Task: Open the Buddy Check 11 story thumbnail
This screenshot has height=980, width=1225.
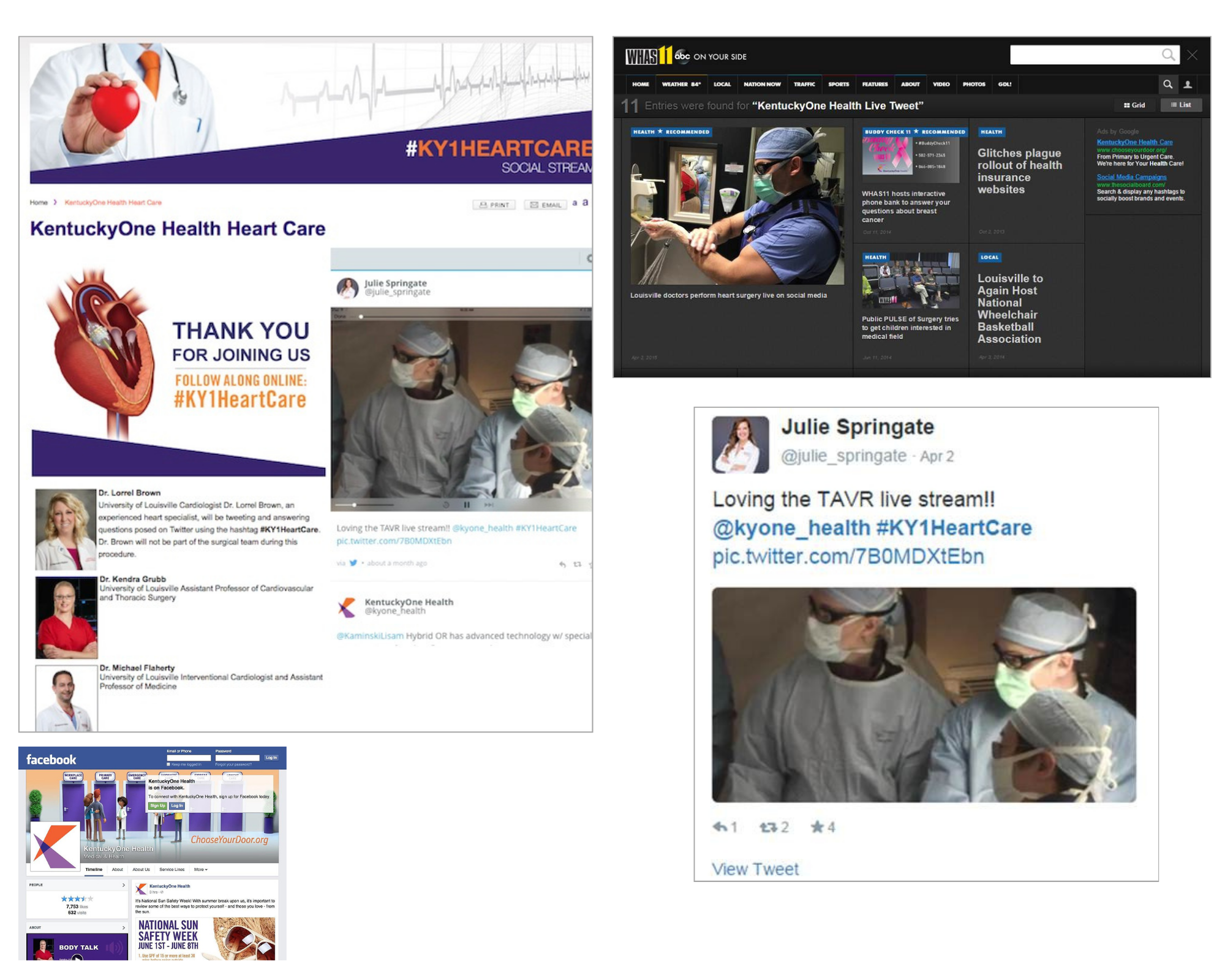Action: pos(910,156)
